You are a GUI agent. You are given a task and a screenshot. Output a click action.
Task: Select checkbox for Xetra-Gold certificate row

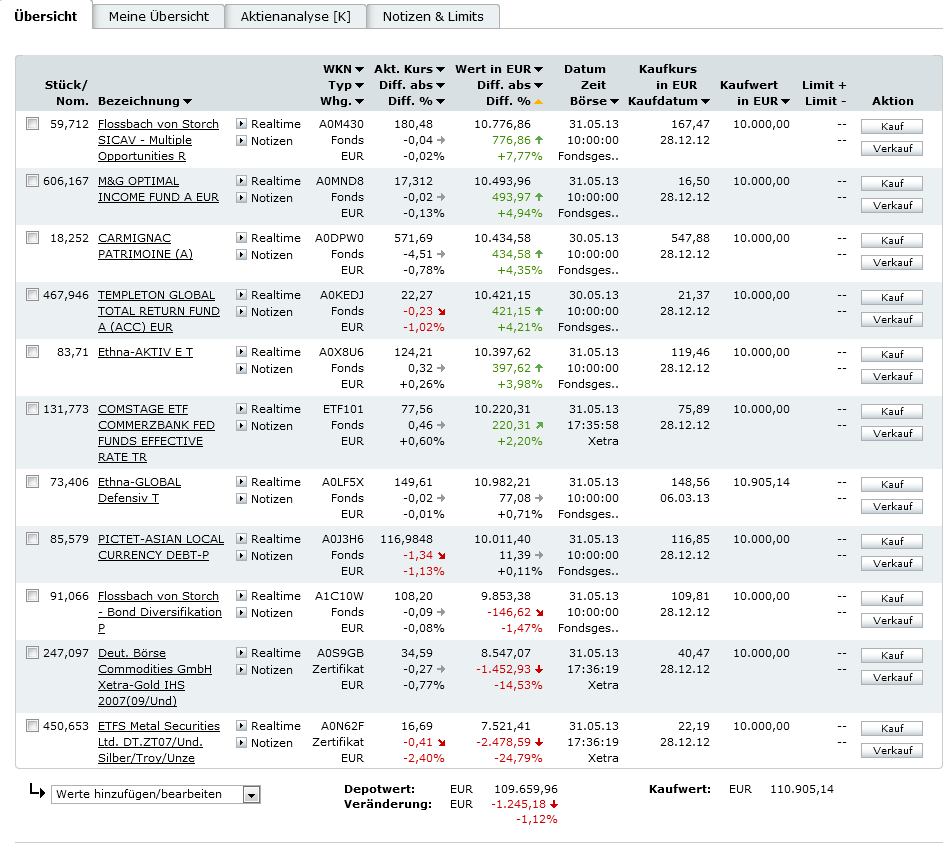pos(32,653)
